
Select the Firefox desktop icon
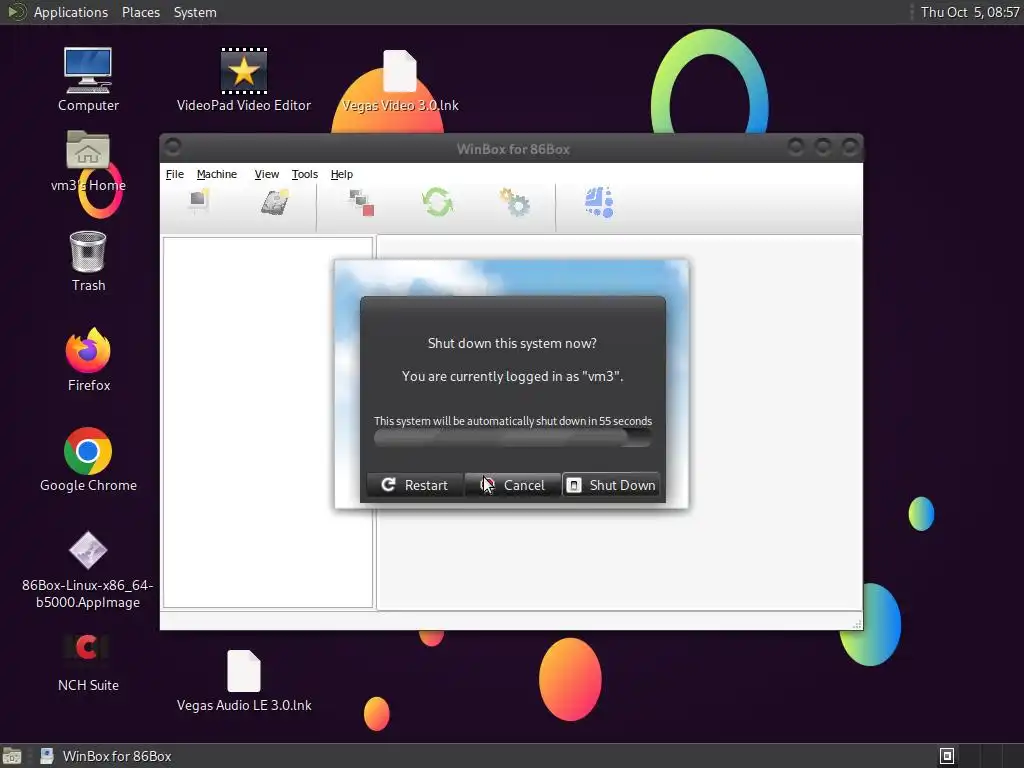click(x=88, y=360)
